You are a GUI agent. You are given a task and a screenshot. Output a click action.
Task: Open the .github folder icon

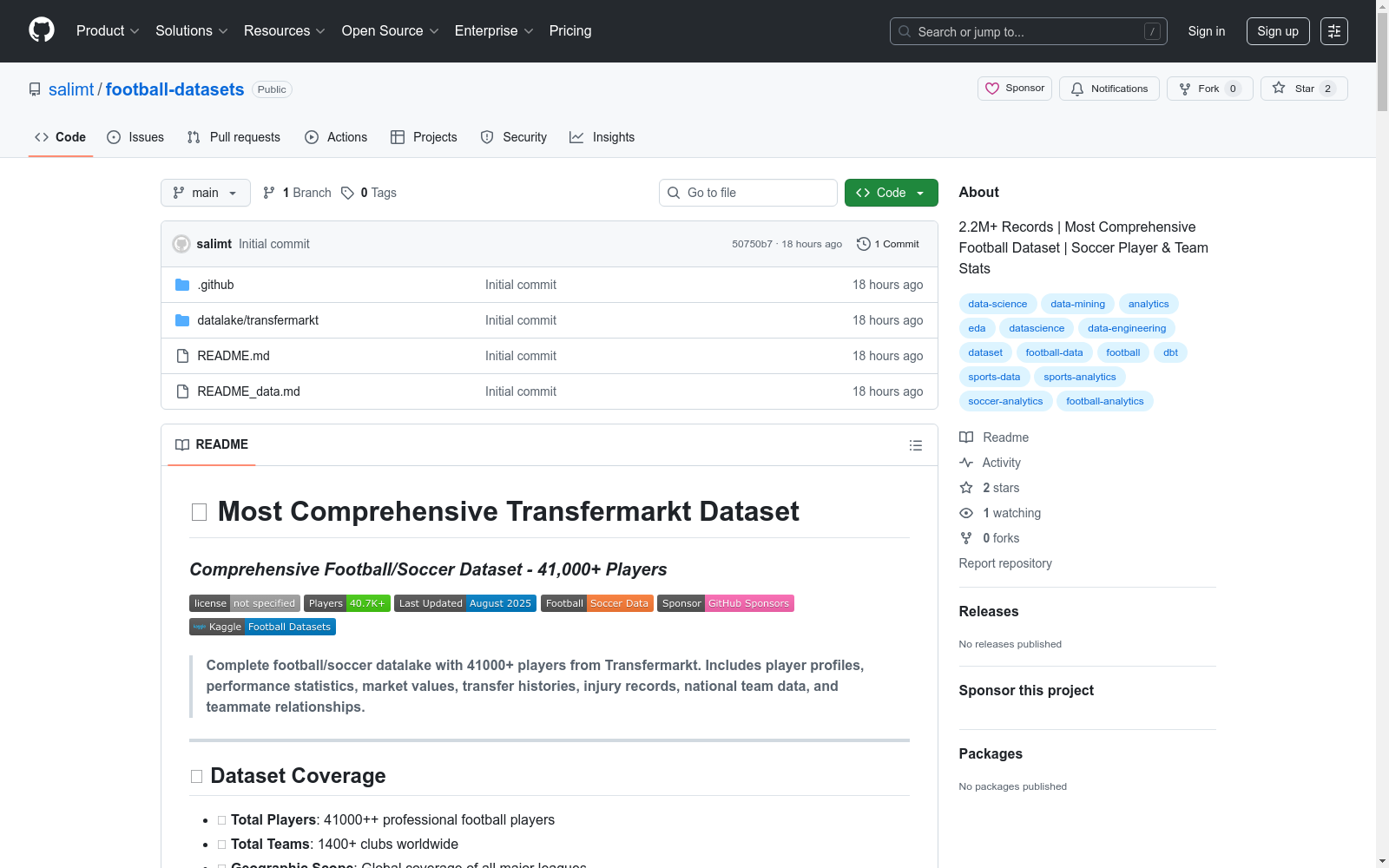pyautogui.click(x=182, y=285)
